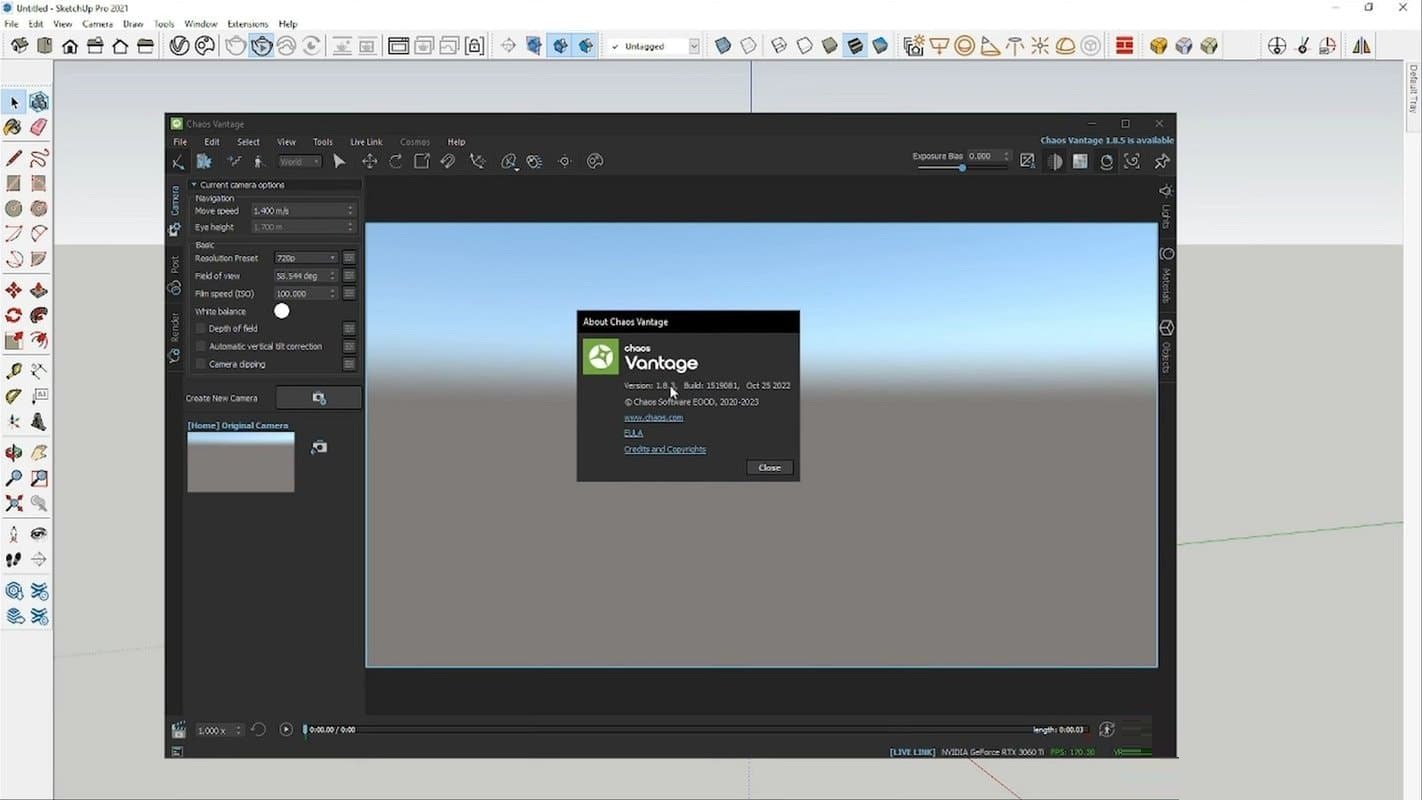This screenshot has width=1422, height=800.
Task: Activate the SketchUp Tape Measure tool
Action: pyautogui.click(x=14, y=370)
